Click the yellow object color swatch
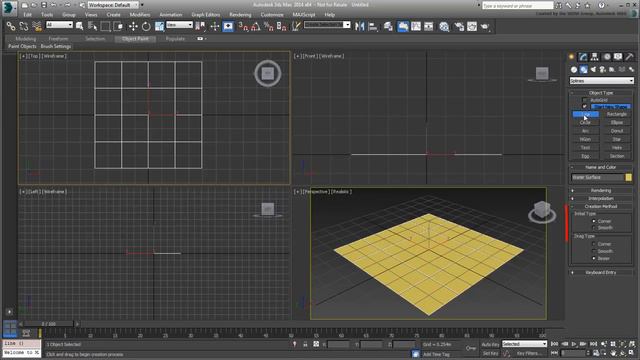This screenshot has width=640, height=360. (629, 178)
